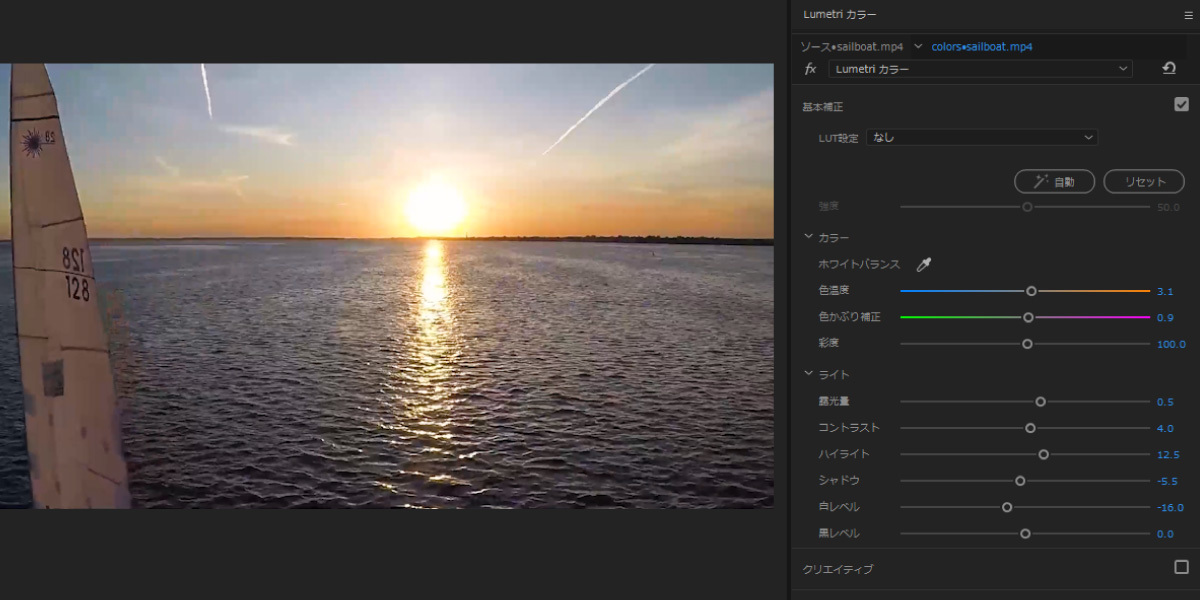Click the 基本補正 section header

coord(823,106)
